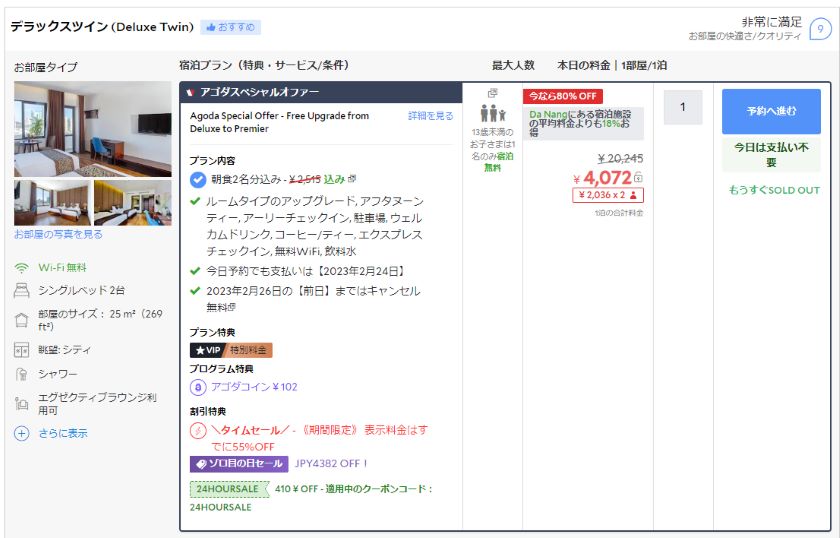Image resolution: width=840 pixels, height=538 pixels.
Task: Click the VIP 特別料金 badge
Action: [x=231, y=350]
